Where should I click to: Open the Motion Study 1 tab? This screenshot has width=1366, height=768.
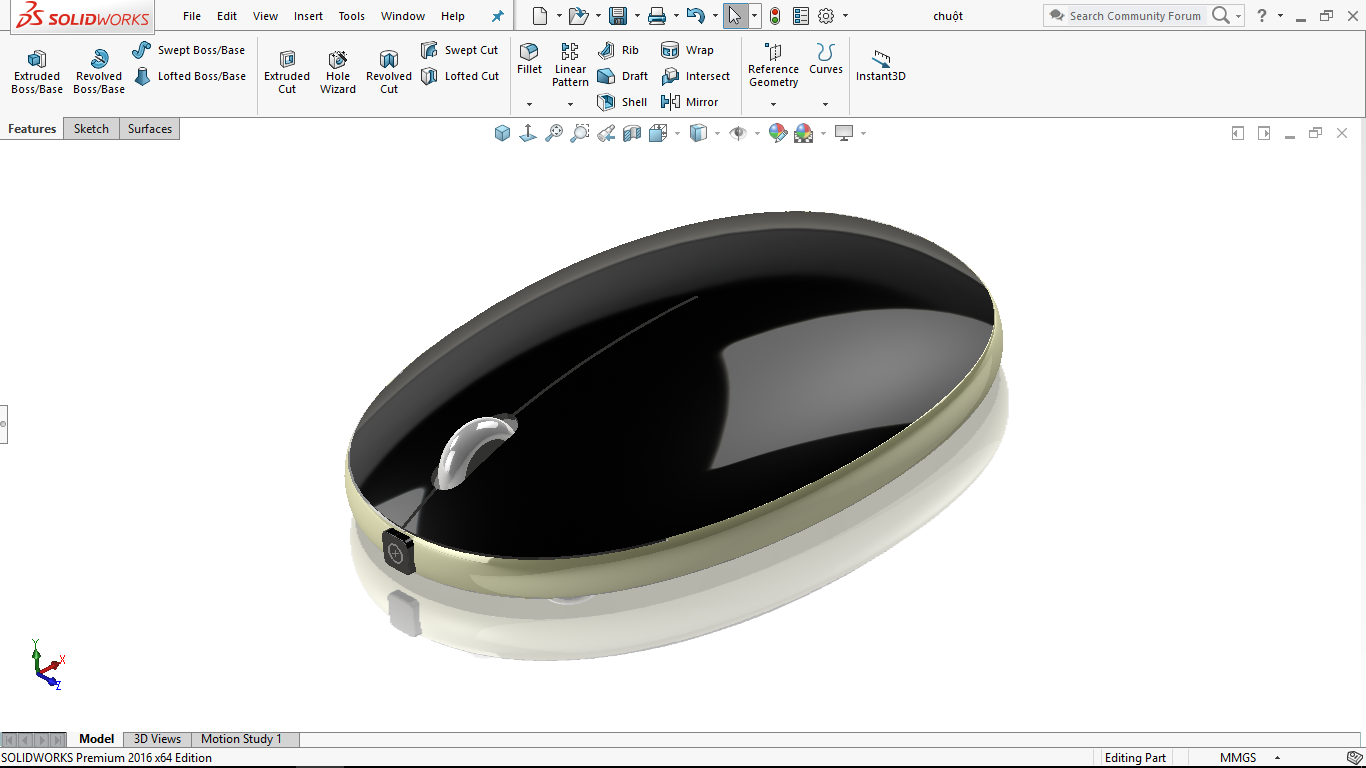[241, 739]
